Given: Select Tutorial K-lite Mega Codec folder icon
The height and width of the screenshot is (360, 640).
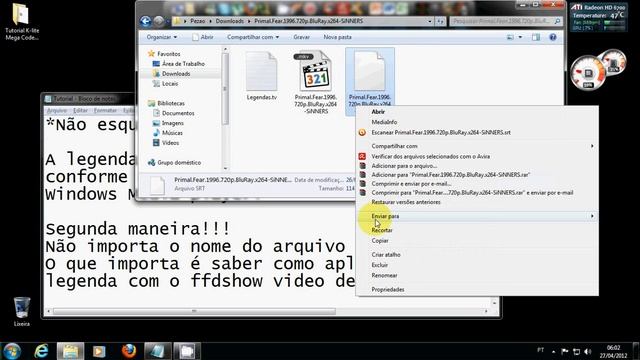Looking at the screenshot, I should 22,22.
